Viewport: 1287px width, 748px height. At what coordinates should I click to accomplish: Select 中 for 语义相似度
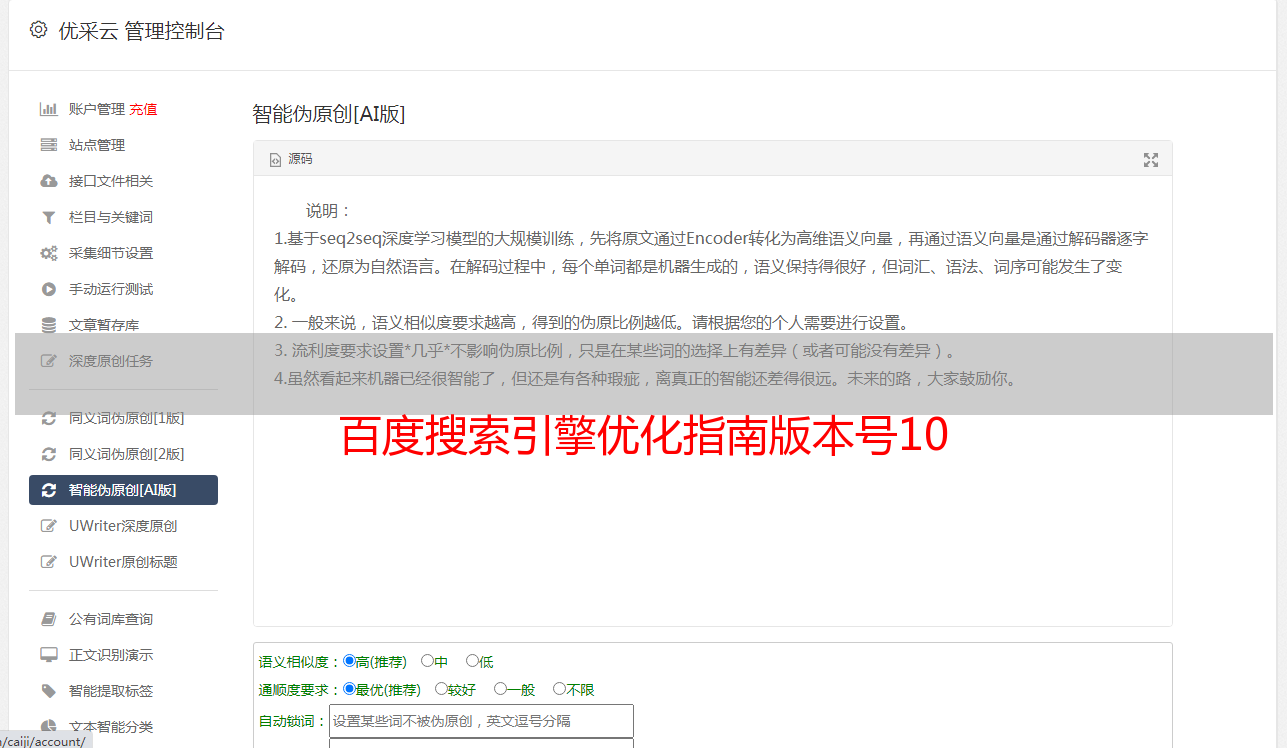[x=427, y=661]
